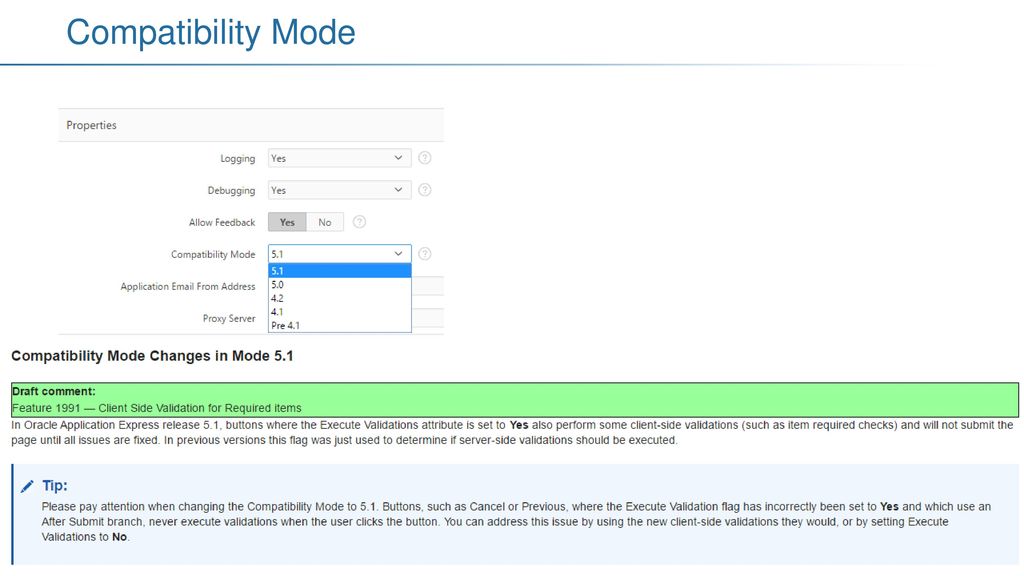The width and height of the screenshot is (1024, 576).
Task: Choose 4.1 compatibility mode option
Action: click(x=340, y=312)
